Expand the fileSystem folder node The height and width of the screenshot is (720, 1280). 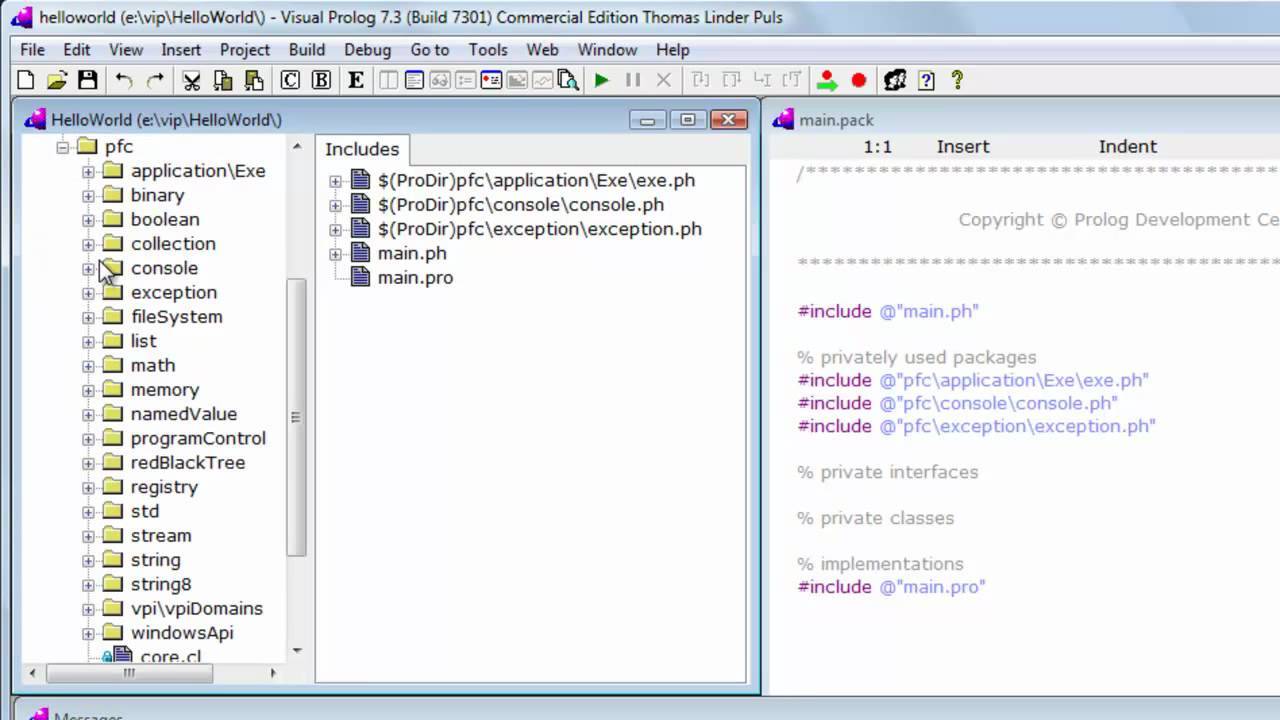click(88, 317)
